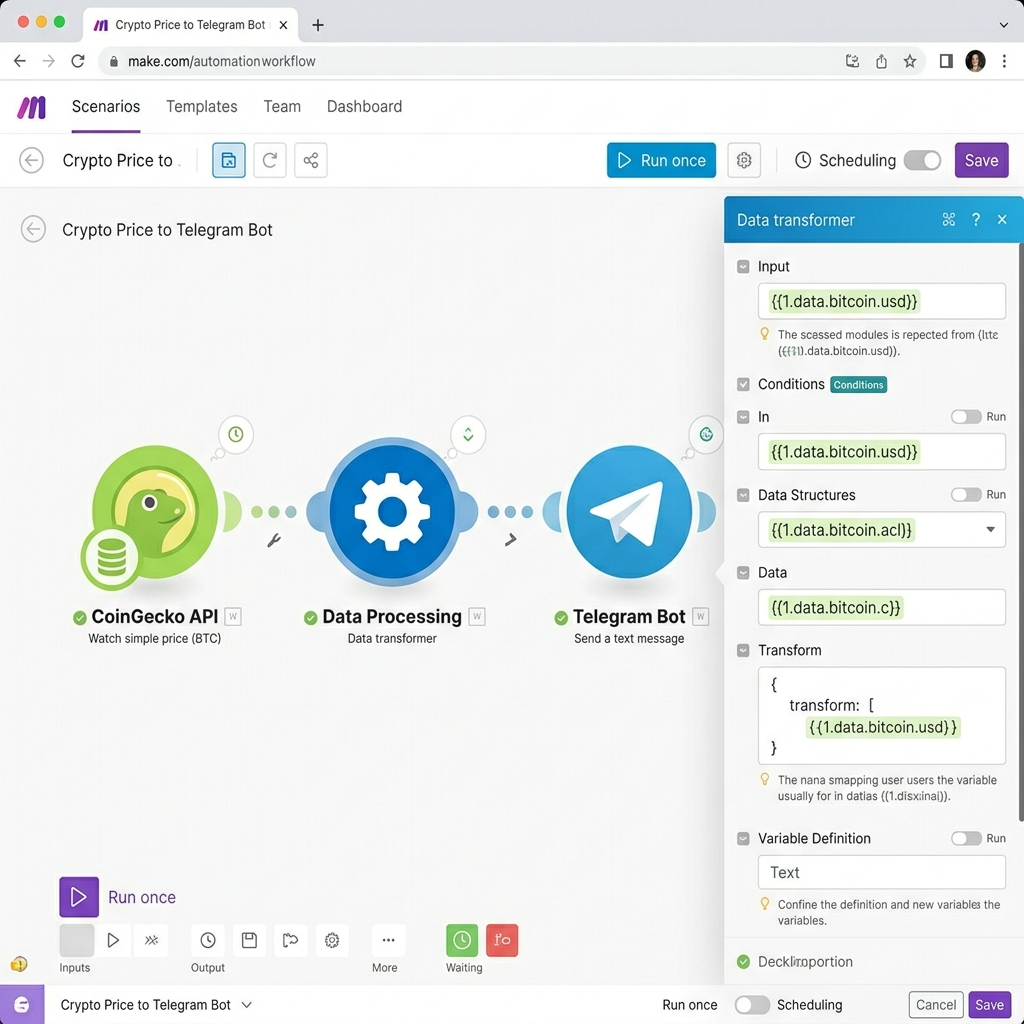Open help in Data transformer panel

click(976, 219)
